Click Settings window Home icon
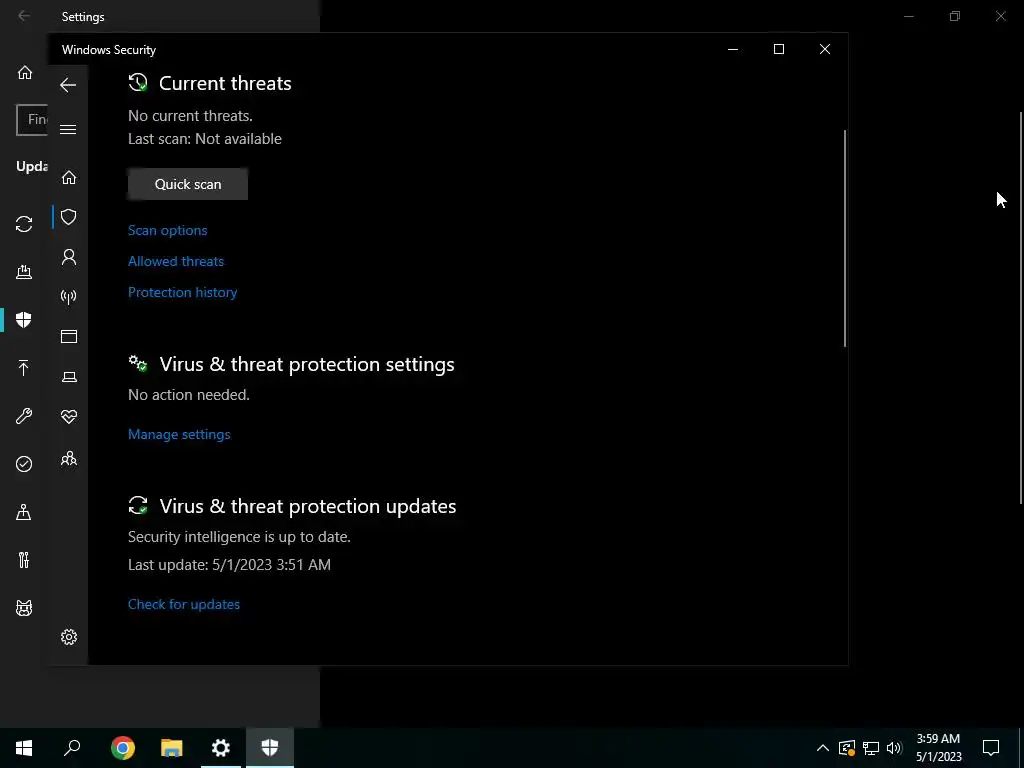This screenshot has height=768, width=1024. (x=25, y=72)
